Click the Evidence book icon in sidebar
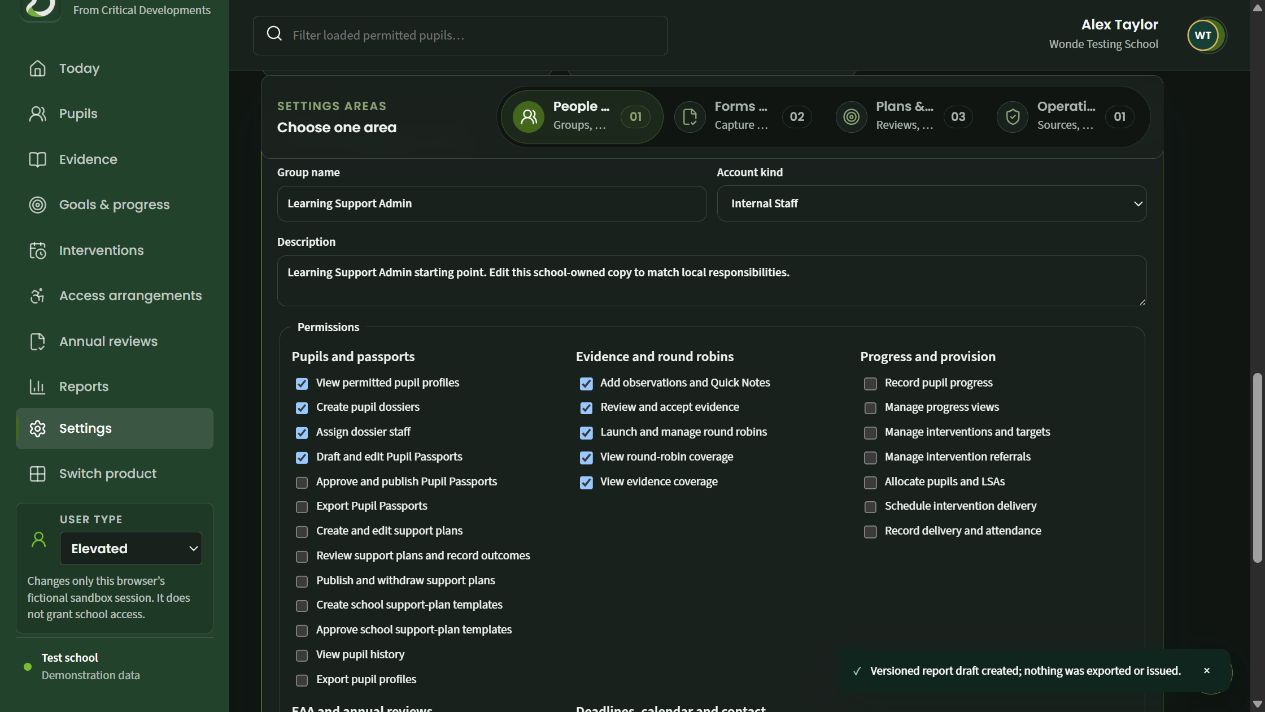Image resolution: width=1265 pixels, height=712 pixels. [x=37, y=159]
